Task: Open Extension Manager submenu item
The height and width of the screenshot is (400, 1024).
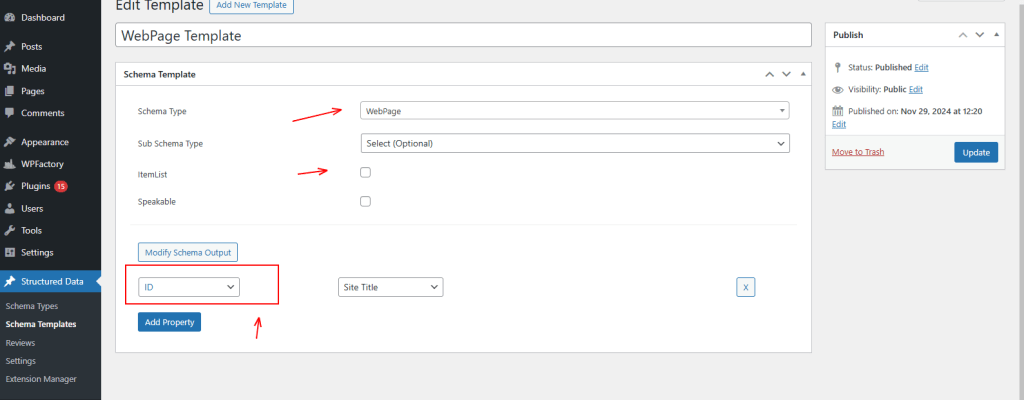Action: [40, 379]
